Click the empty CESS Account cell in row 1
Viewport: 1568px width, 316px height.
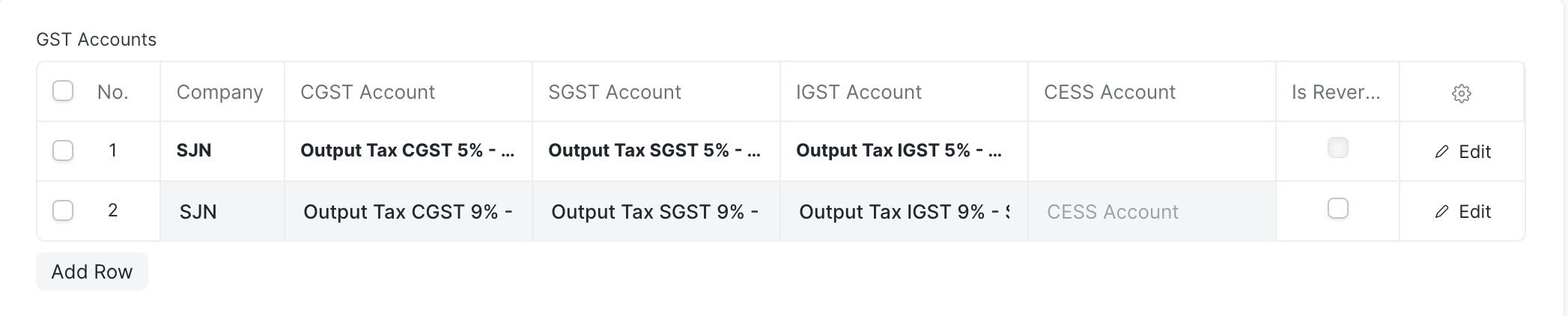(x=1152, y=151)
